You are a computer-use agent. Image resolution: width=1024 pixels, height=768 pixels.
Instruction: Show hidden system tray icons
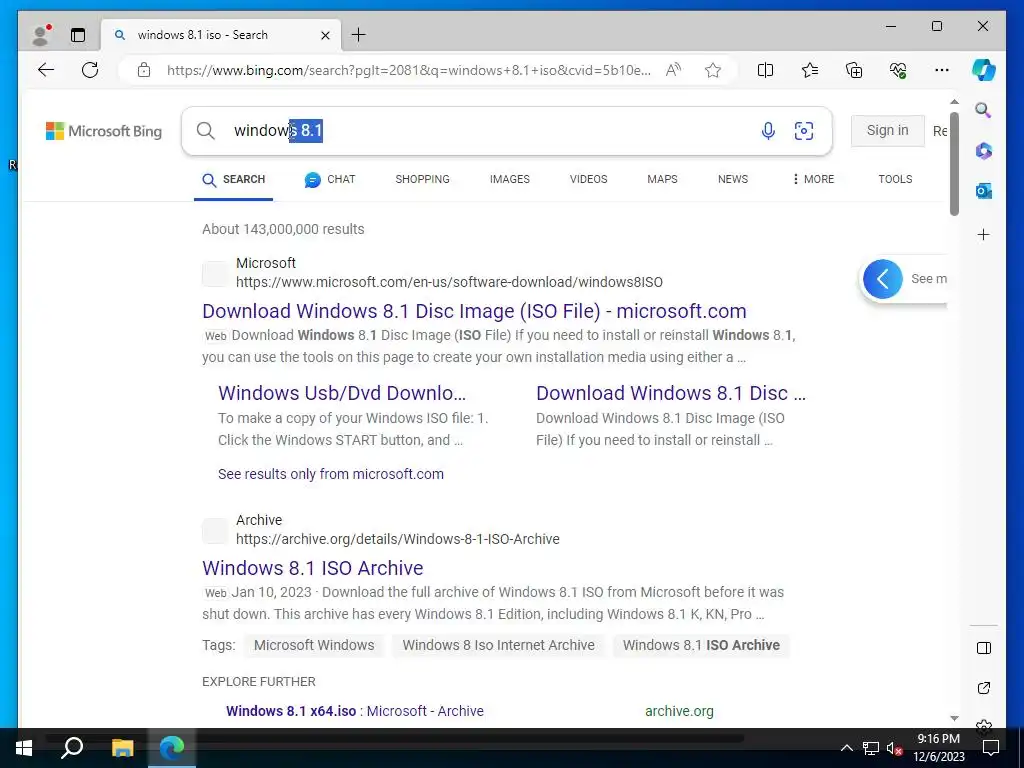point(846,748)
